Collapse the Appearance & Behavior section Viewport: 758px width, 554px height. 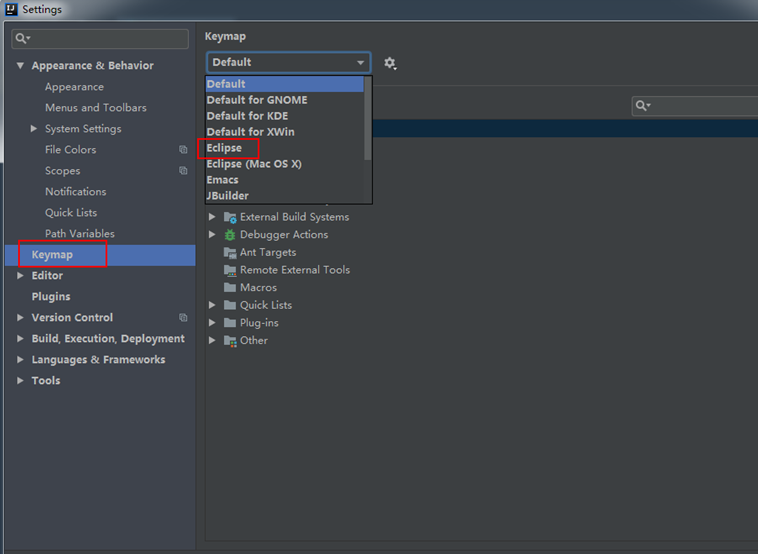click(x=20, y=65)
